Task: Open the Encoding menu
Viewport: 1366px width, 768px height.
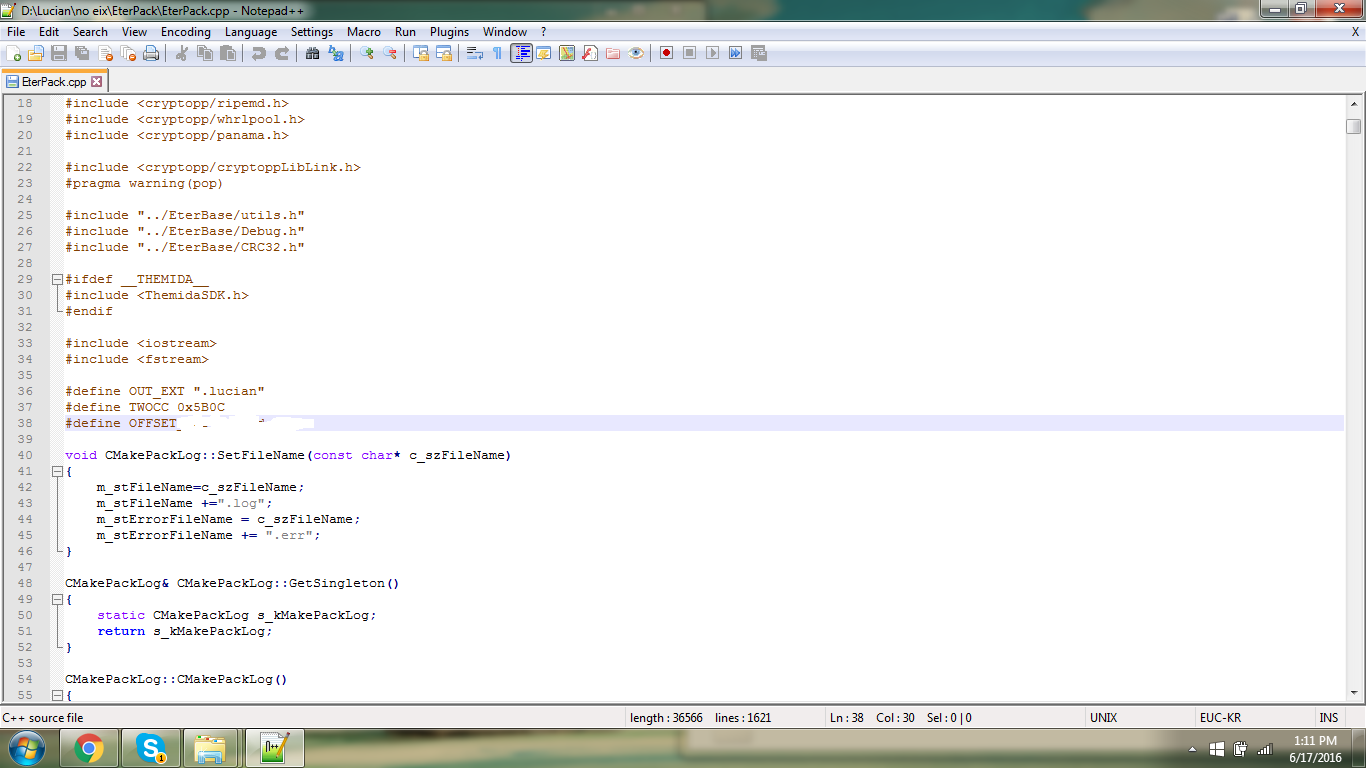Action: (x=186, y=32)
